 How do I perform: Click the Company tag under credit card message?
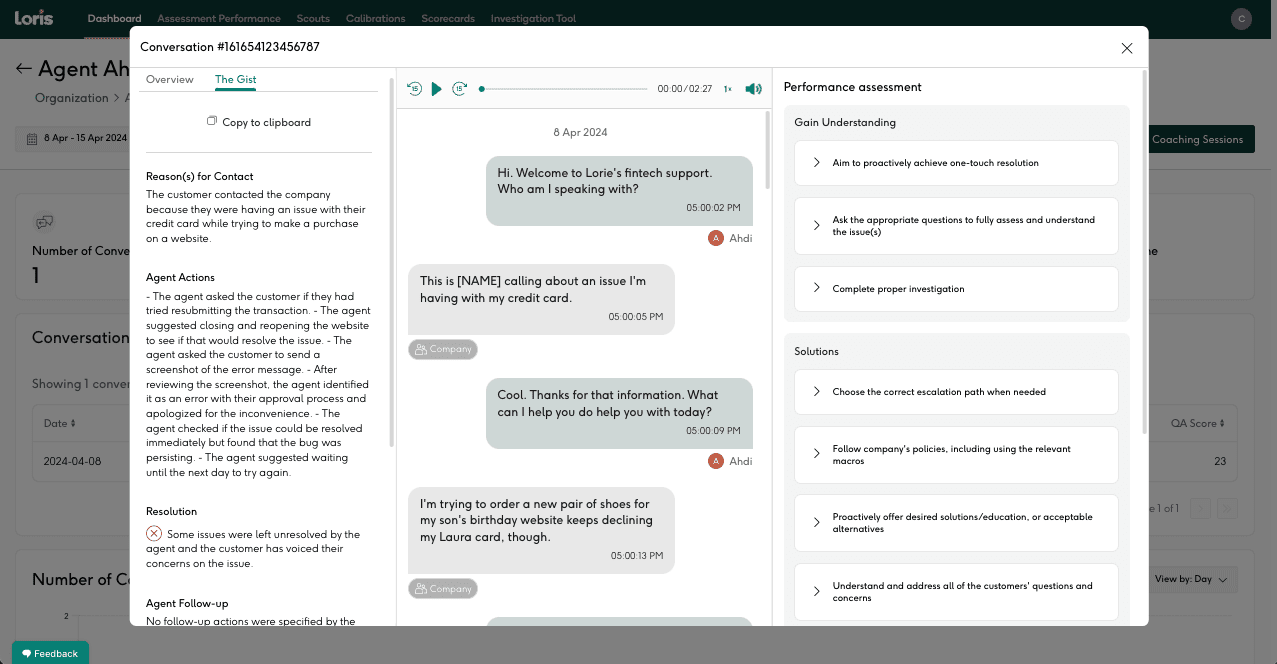(x=442, y=349)
